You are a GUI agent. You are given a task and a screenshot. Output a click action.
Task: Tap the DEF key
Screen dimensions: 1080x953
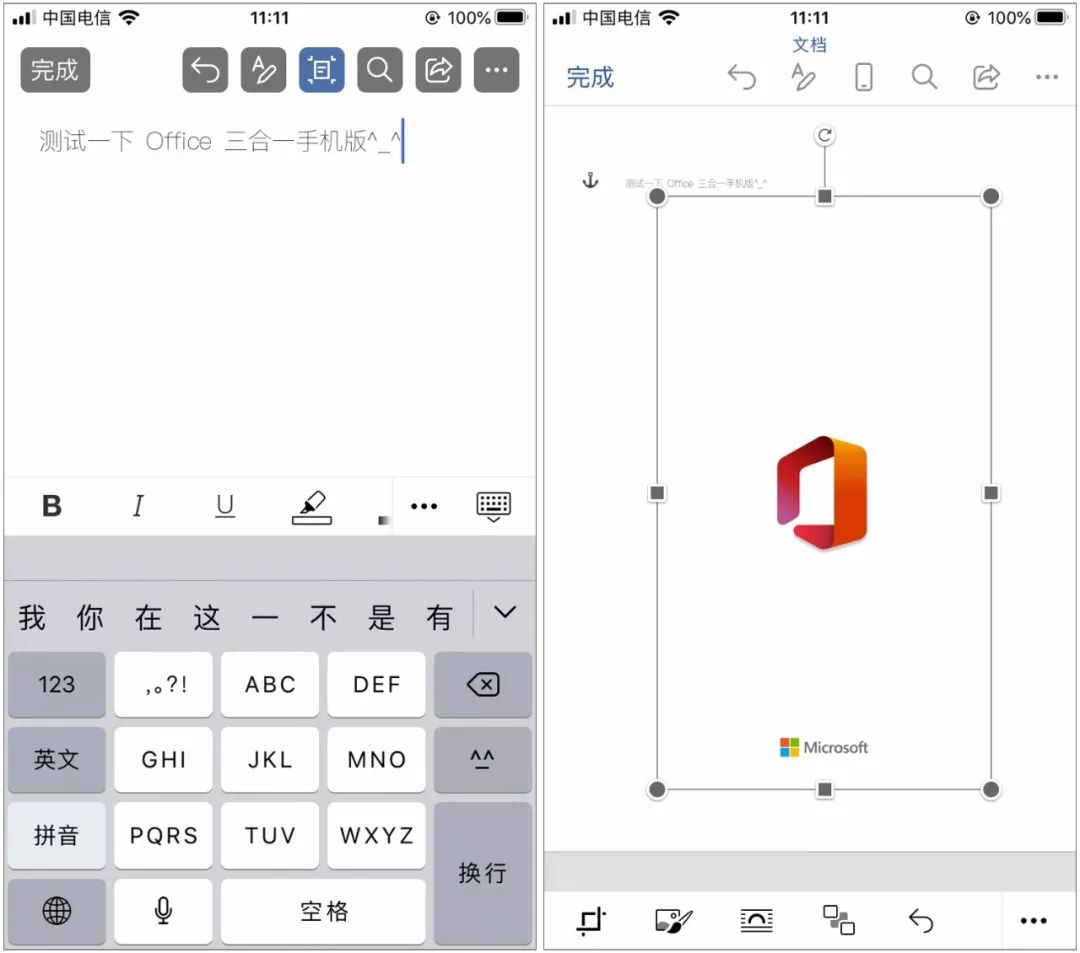(376, 684)
